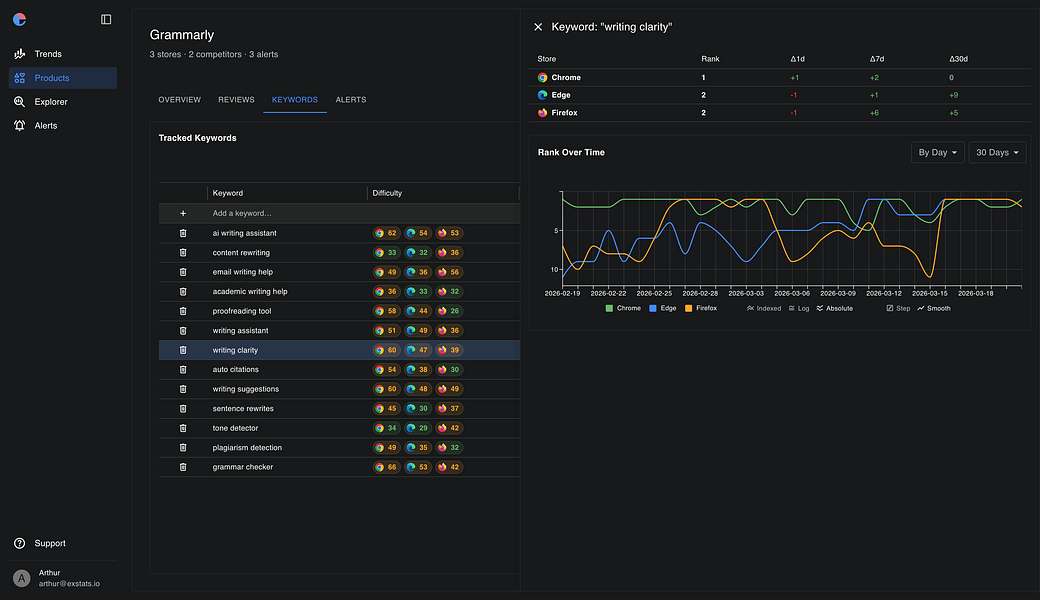Go to the Overview tab
Viewport: 1040px width, 600px height.
(x=179, y=99)
